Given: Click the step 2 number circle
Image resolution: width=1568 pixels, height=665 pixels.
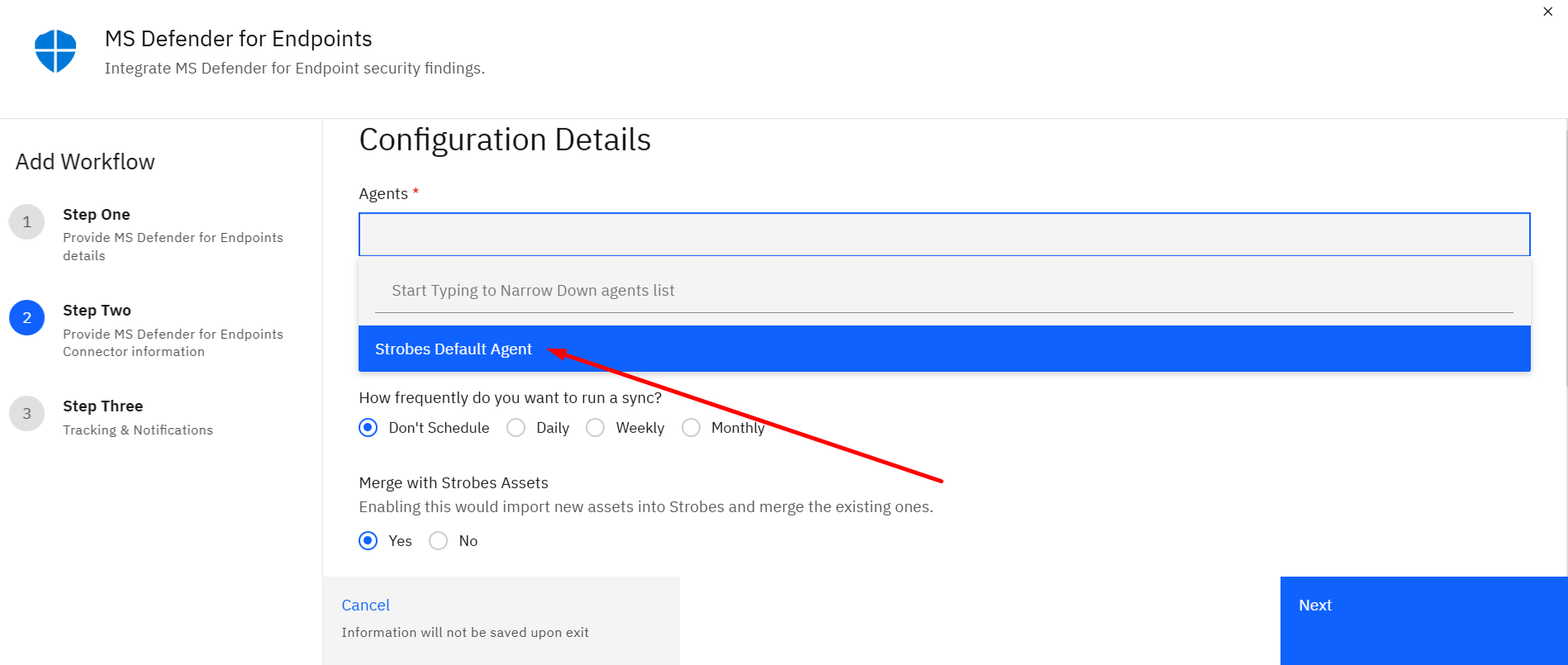Looking at the screenshot, I should click(x=26, y=317).
